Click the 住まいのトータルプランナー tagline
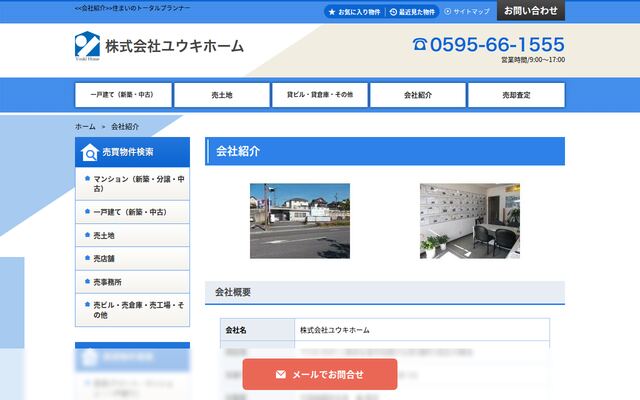Image resolution: width=640 pixels, height=400 pixels. [x=151, y=8]
